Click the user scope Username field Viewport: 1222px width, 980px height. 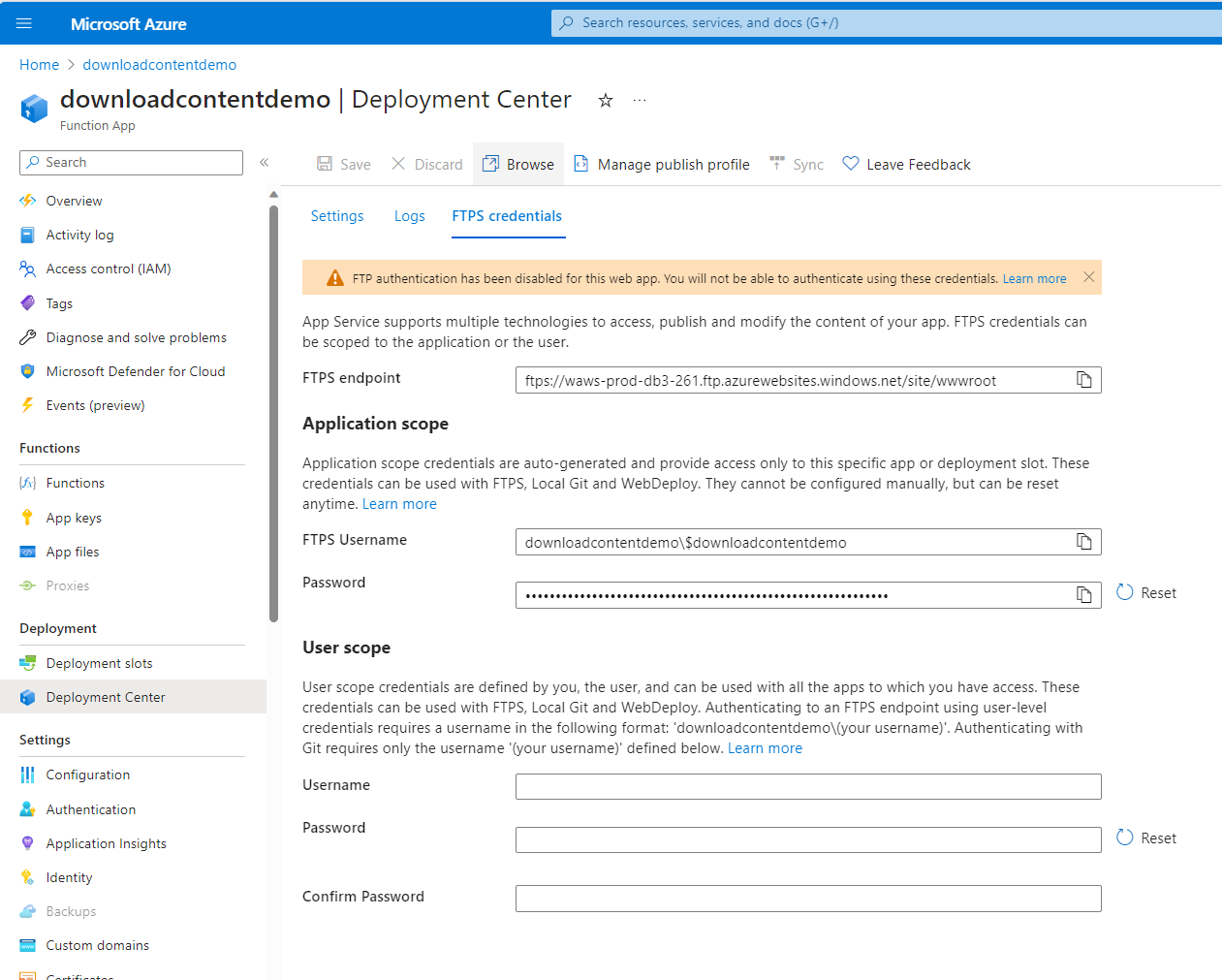click(808, 786)
